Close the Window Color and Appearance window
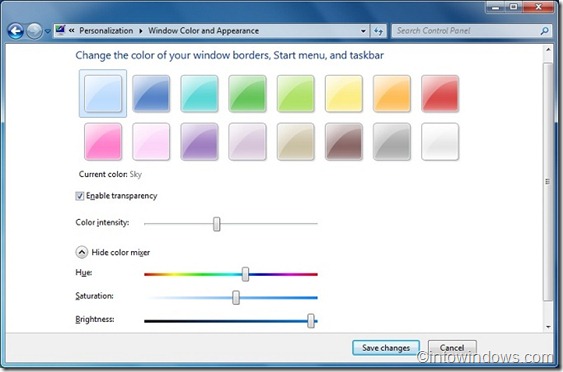The image size is (563, 372). pyautogui.click(x=538, y=6)
